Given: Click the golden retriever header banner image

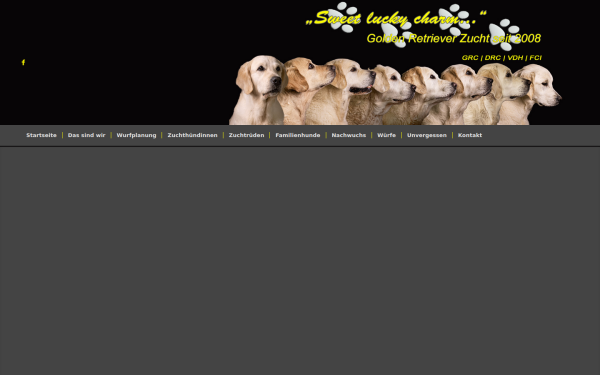Looking at the screenshot, I should pos(395,90).
